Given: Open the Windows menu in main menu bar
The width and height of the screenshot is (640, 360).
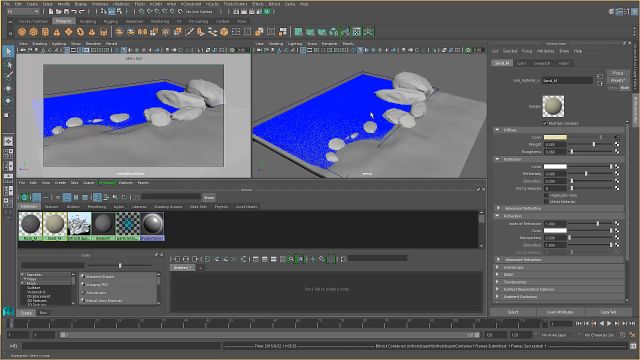Looking at the screenshot, I should click(100, 4).
